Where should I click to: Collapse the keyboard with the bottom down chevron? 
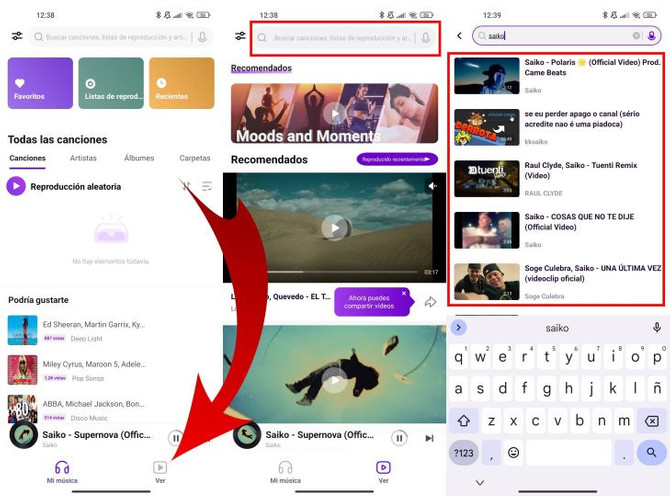480,482
